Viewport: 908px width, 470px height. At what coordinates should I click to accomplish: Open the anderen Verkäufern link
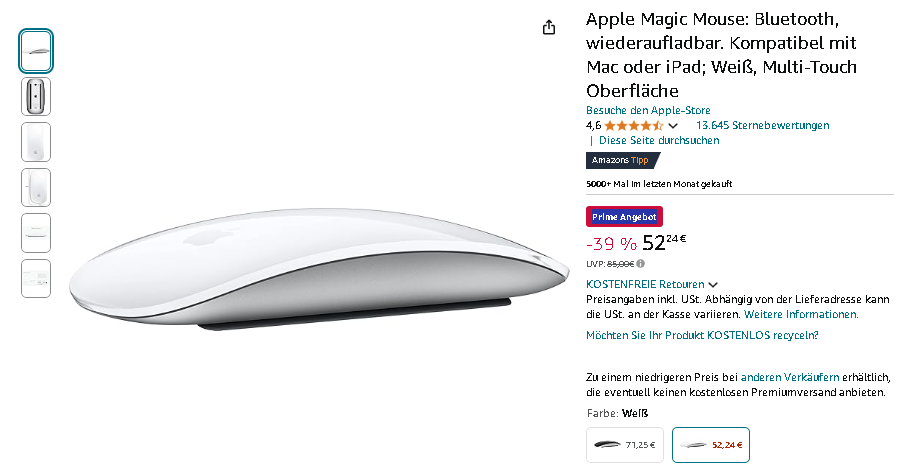[x=790, y=377]
